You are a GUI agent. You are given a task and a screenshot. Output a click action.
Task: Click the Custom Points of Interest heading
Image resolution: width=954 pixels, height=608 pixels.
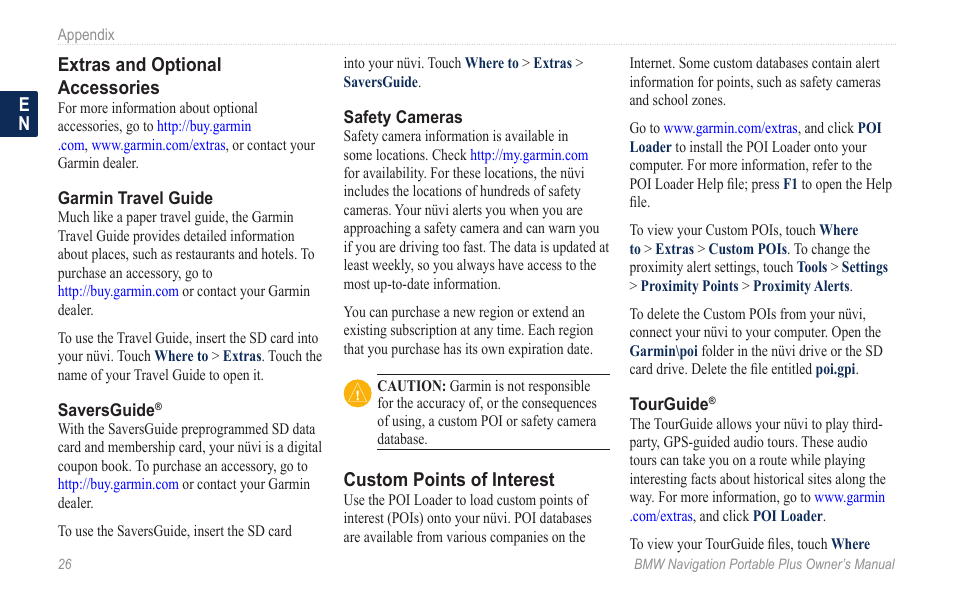449,480
